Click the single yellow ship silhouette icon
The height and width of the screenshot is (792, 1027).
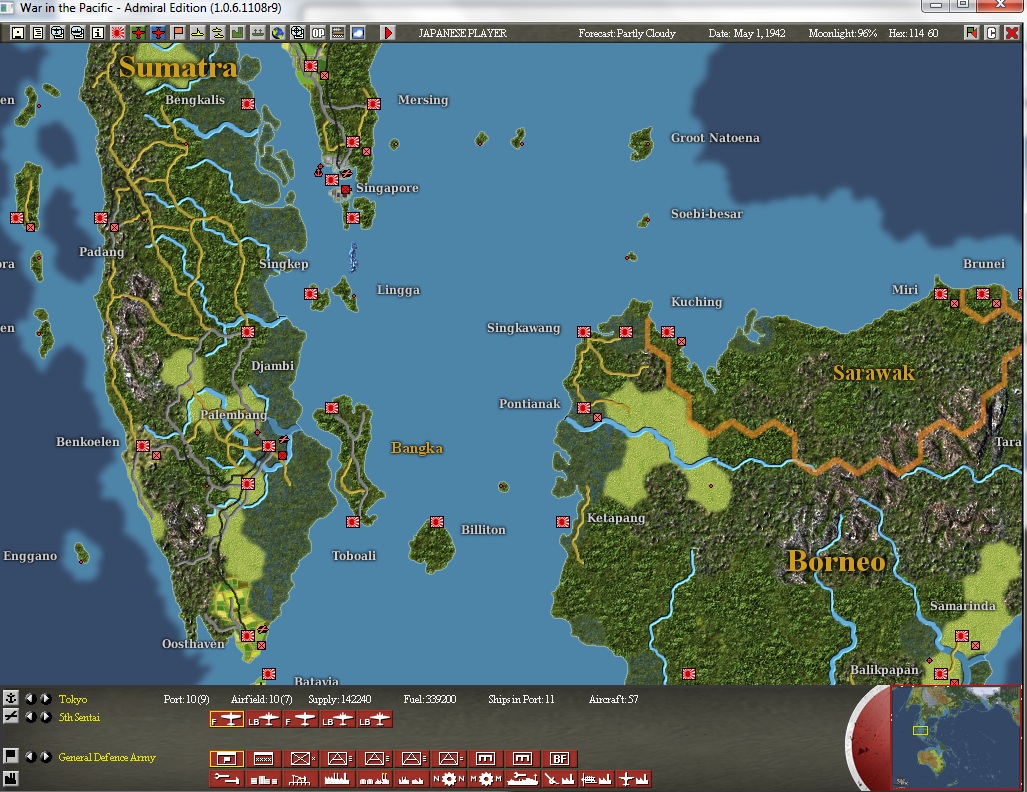pyautogui.click(x=198, y=33)
